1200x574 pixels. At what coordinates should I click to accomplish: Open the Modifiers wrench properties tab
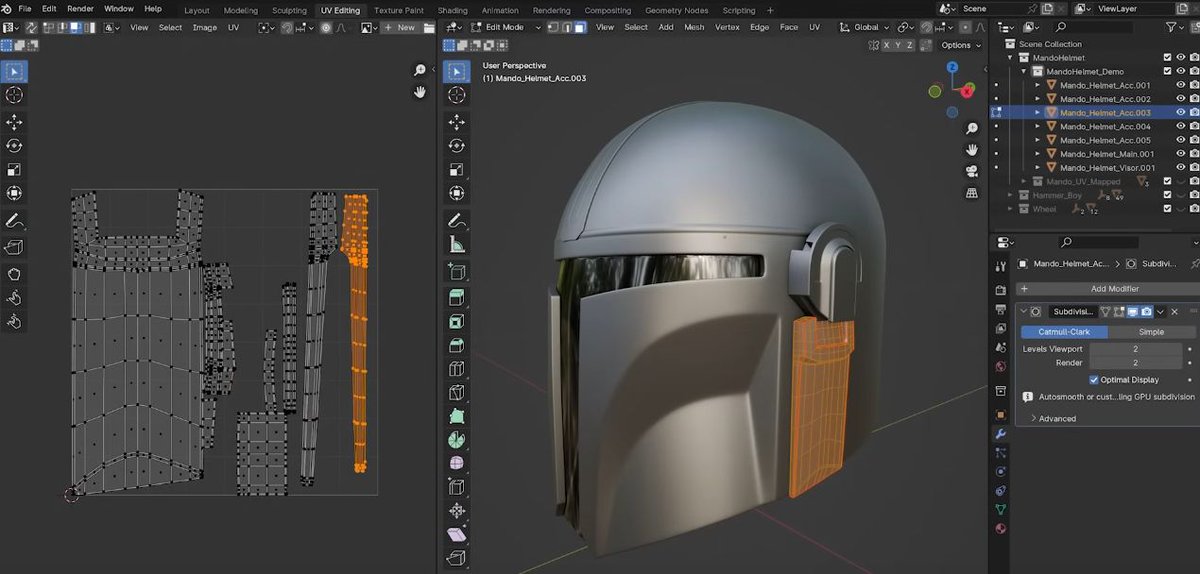[1001, 434]
